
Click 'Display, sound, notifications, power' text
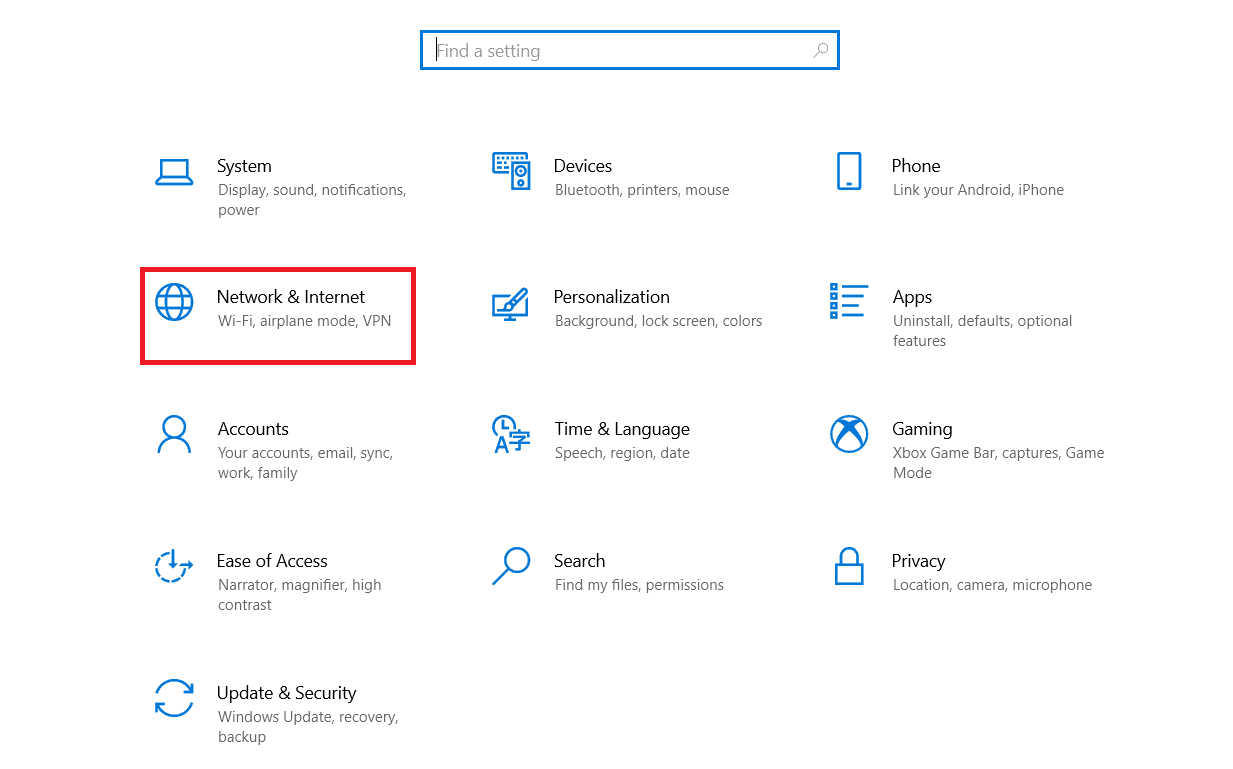(312, 200)
